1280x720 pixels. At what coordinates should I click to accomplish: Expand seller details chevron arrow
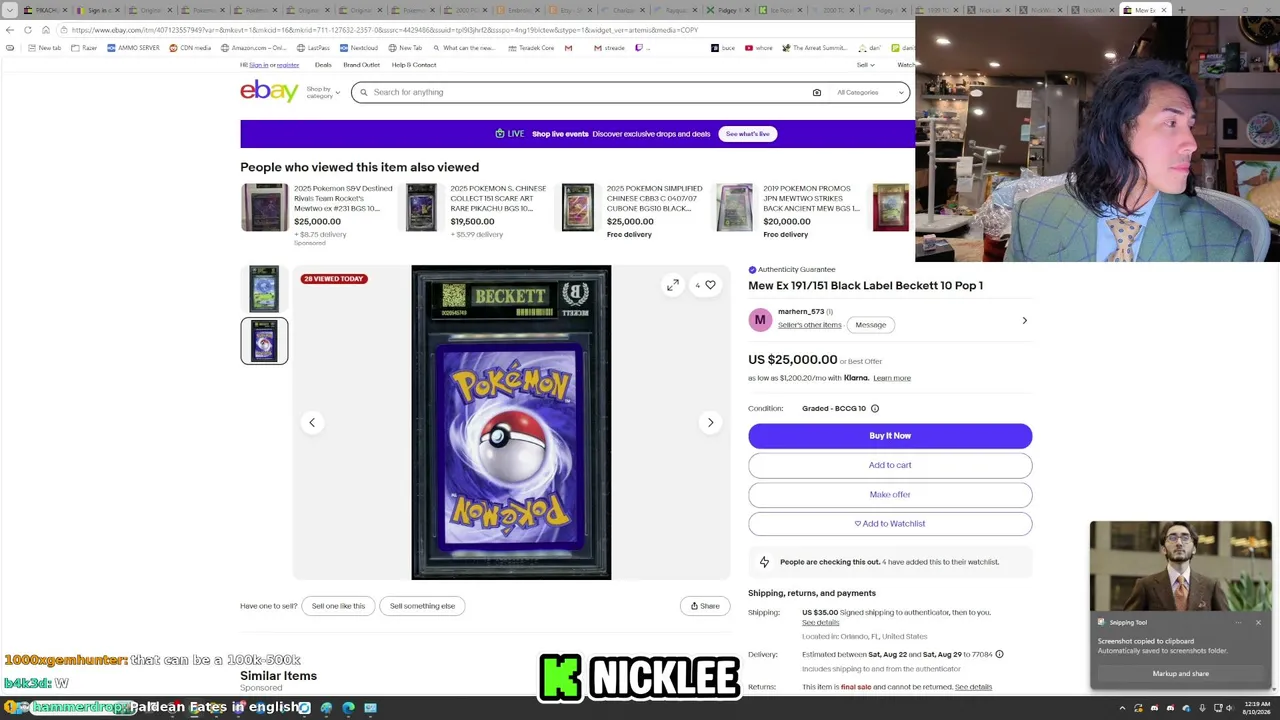(x=1024, y=320)
